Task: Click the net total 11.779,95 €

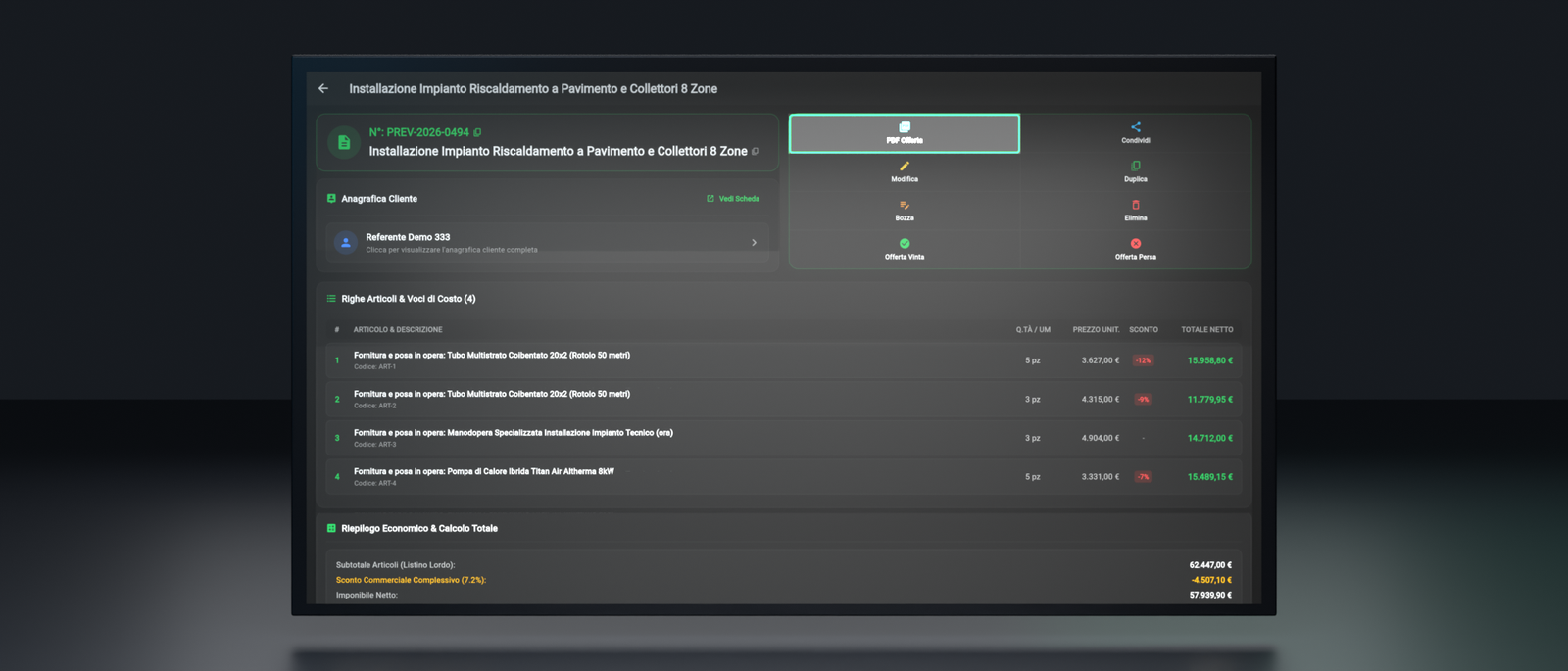Action: coord(1210,400)
